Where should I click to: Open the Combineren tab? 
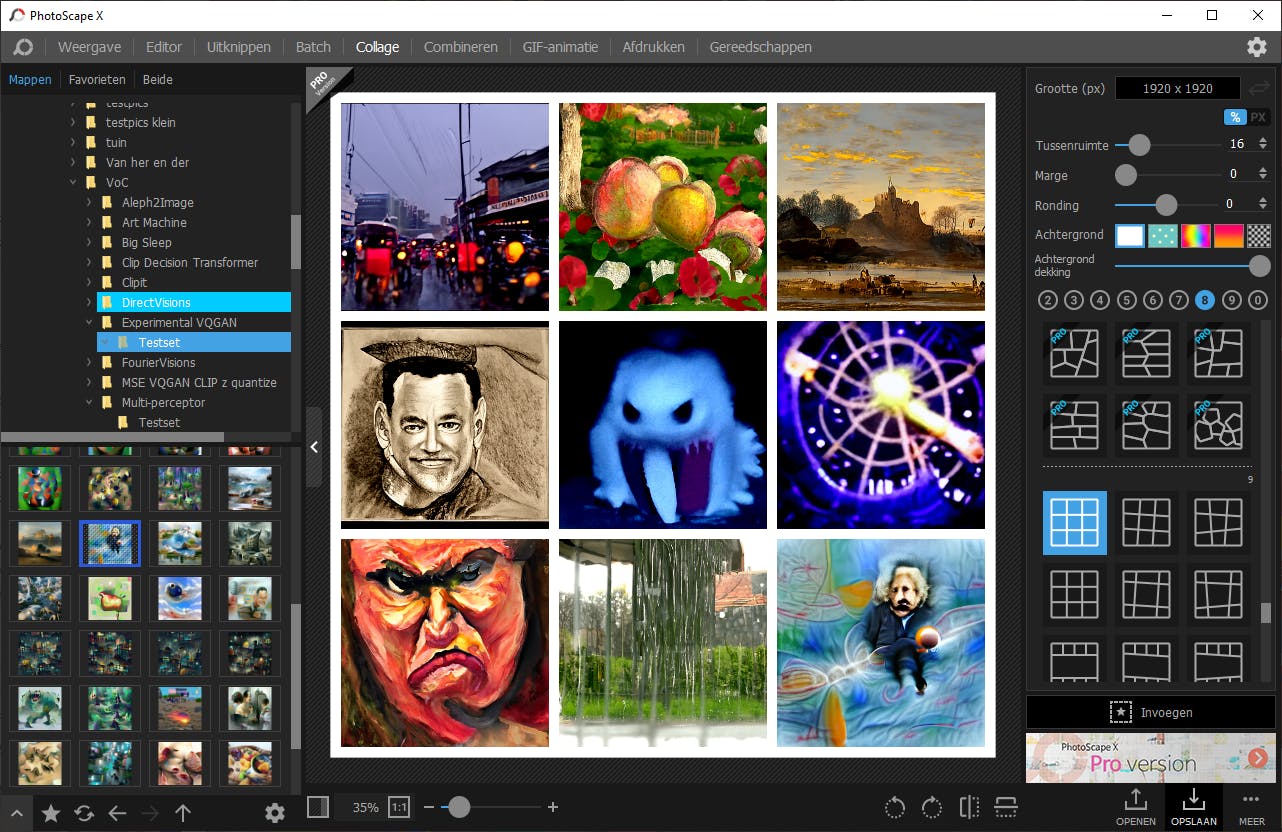pyautogui.click(x=461, y=47)
